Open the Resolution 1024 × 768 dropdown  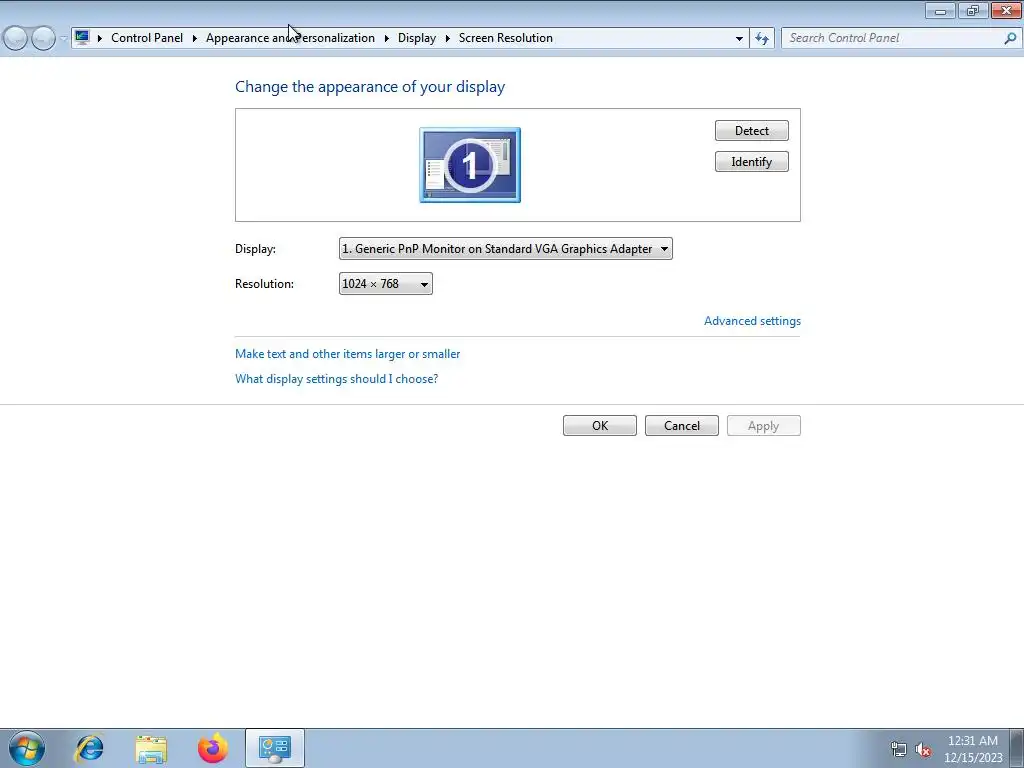pyautogui.click(x=385, y=284)
